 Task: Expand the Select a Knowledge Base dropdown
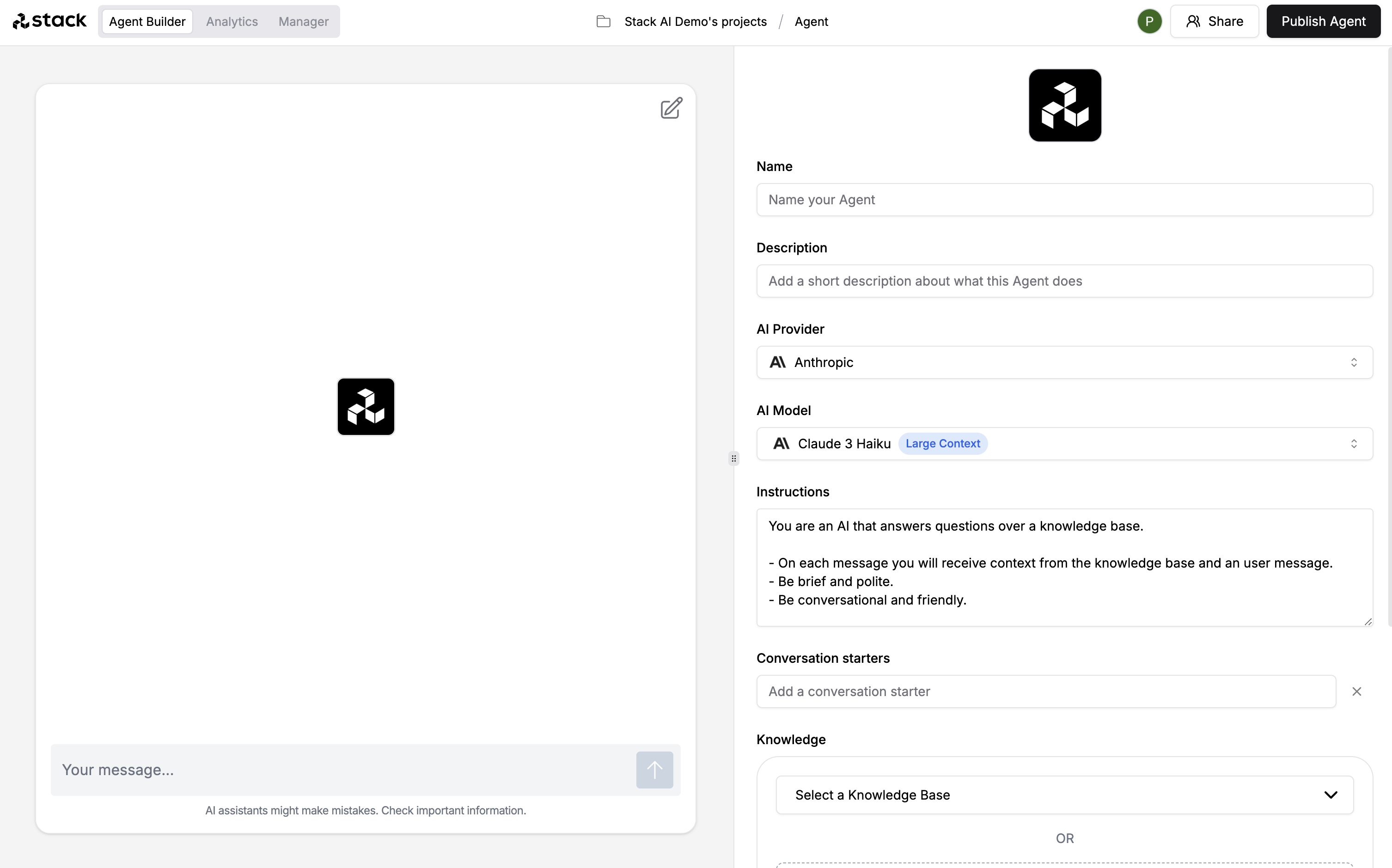point(1064,795)
